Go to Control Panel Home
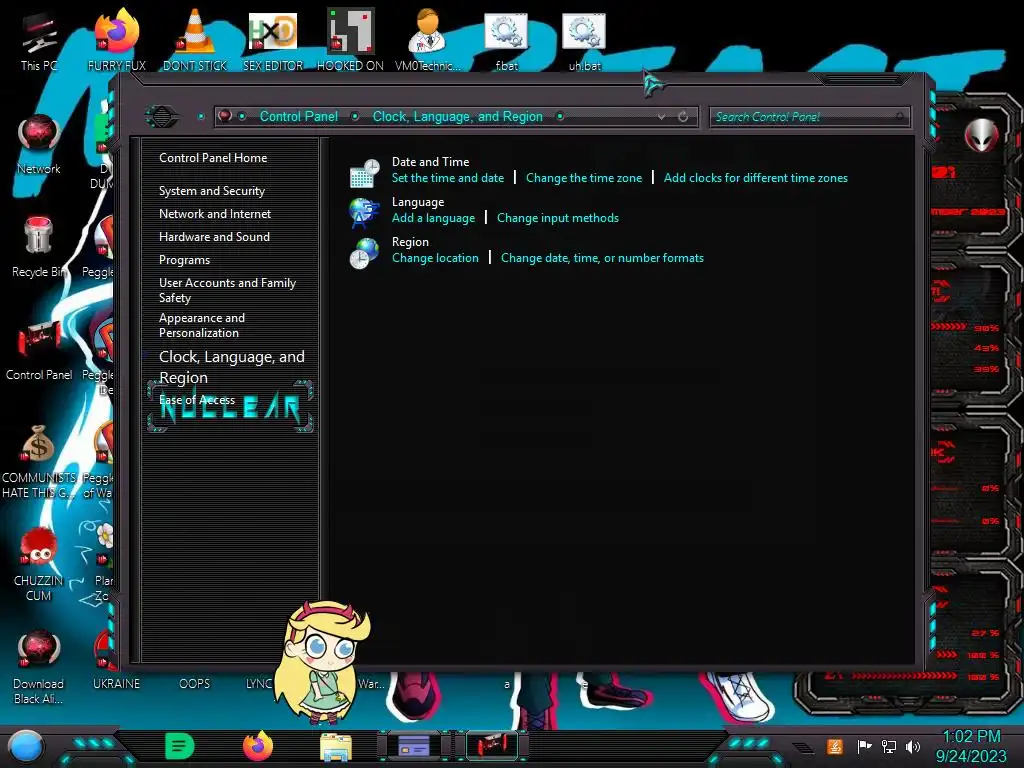The width and height of the screenshot is (1024, 768). tap(213, 158)
